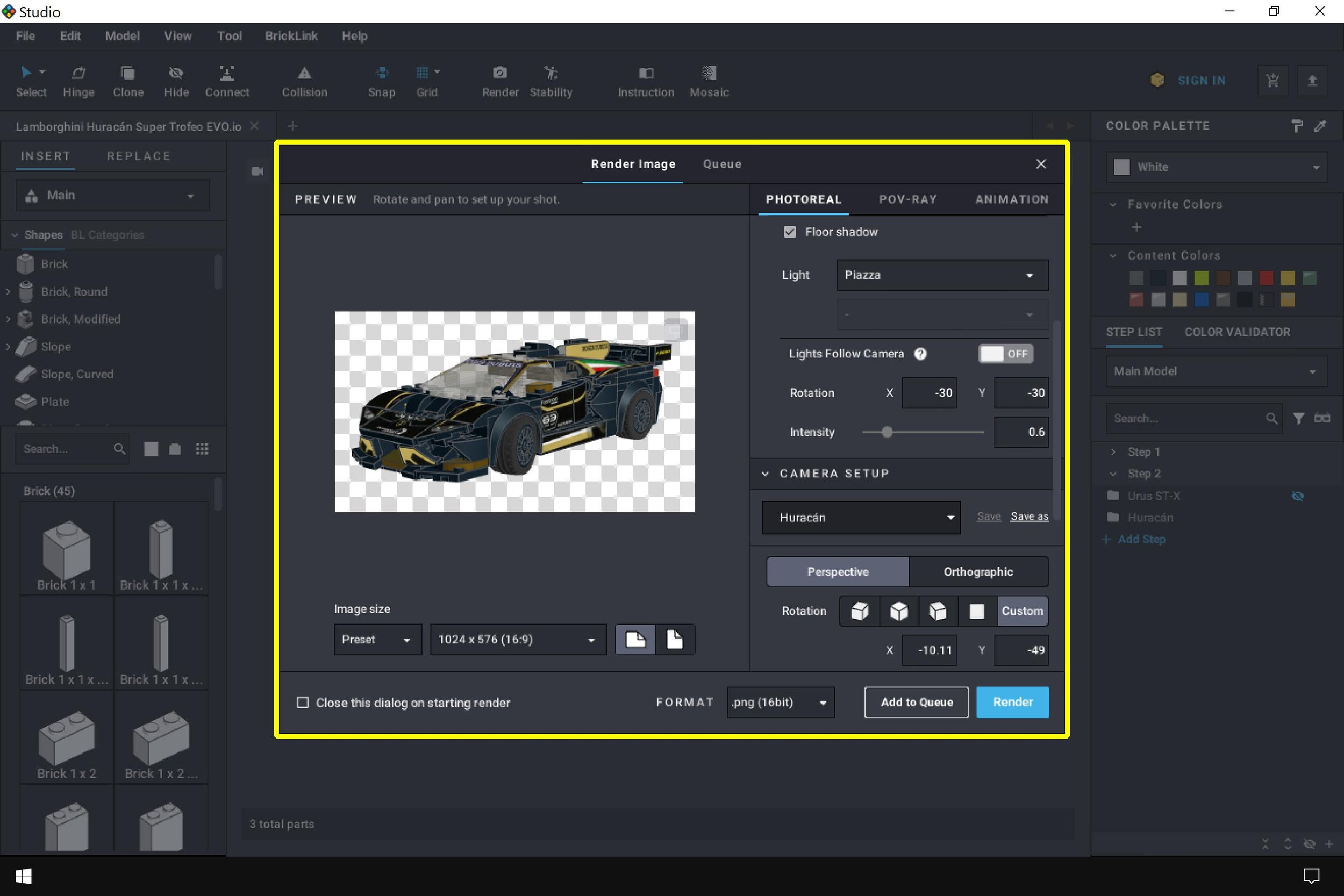The width and height of the screenshot is (1344, 896).
Task: Open the Light dropdown showing Piazza
Action: tap(942, 275)
